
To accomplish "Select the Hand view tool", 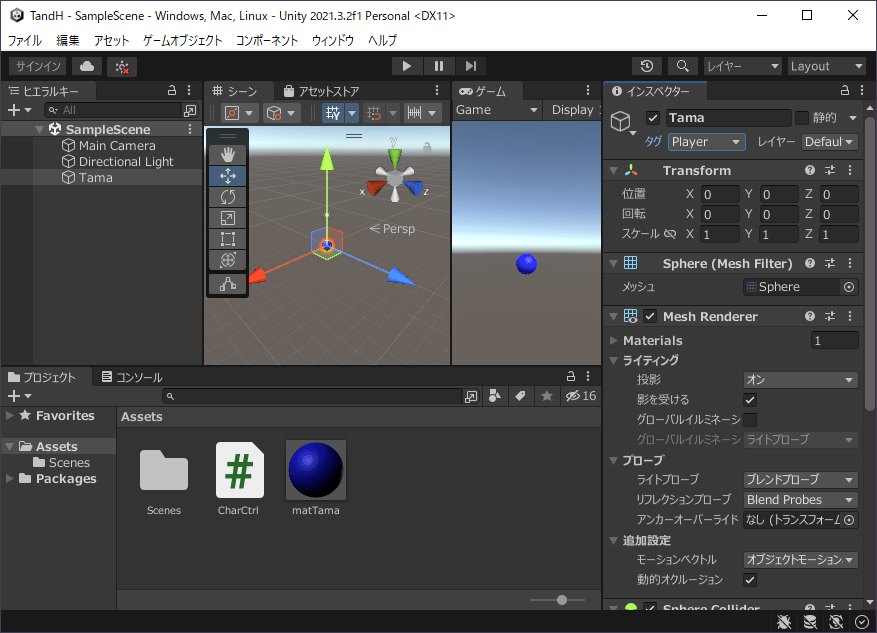I will pyautogui.click(x=228, y=155).
